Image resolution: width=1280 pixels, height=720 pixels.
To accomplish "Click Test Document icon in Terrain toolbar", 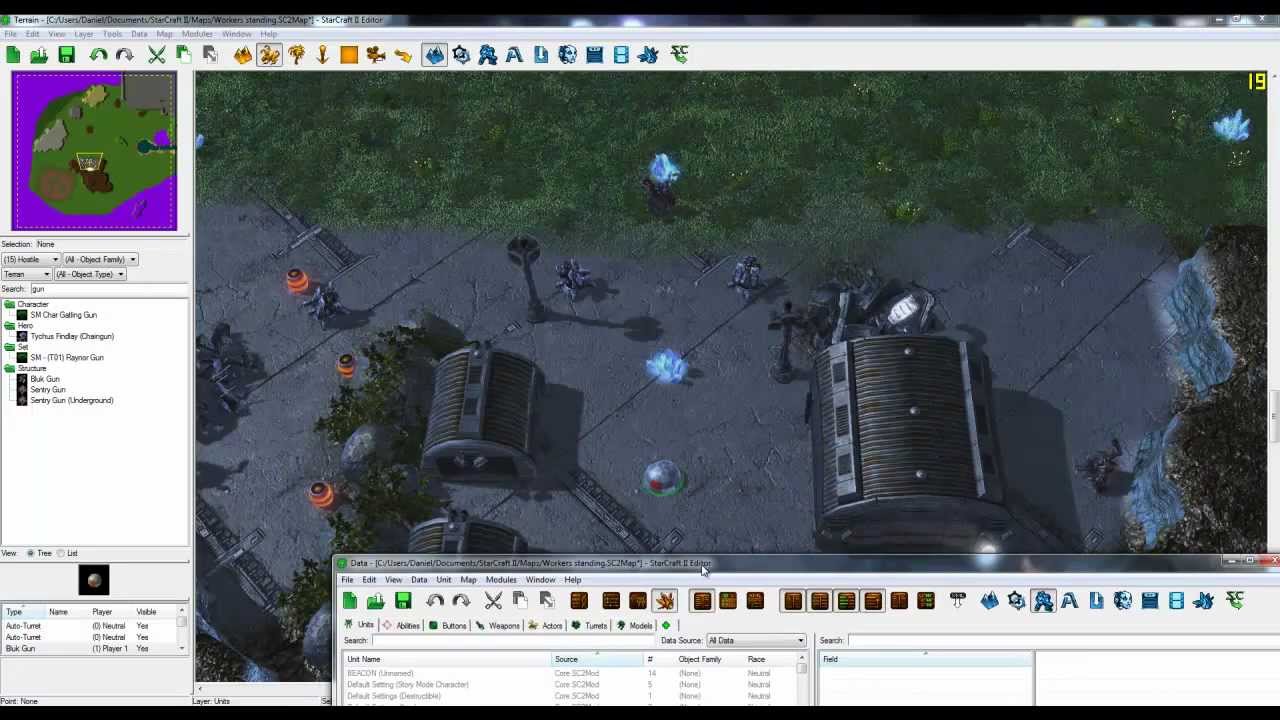I will coord(680,55).
